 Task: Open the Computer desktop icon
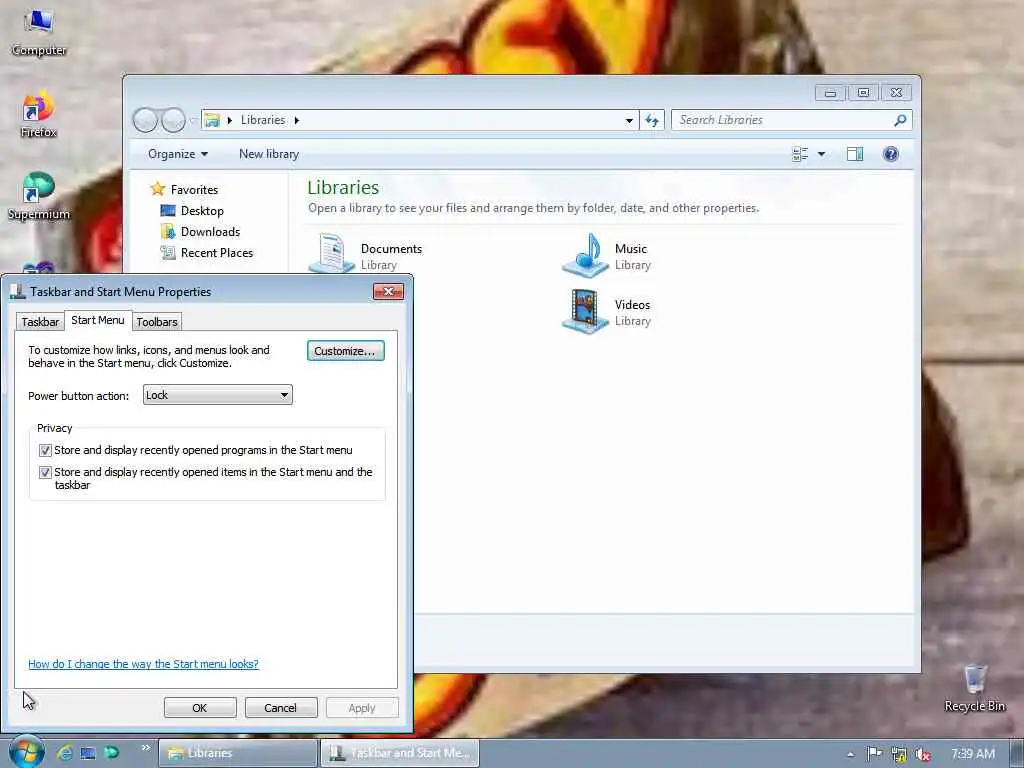click(x=39, y=31)
